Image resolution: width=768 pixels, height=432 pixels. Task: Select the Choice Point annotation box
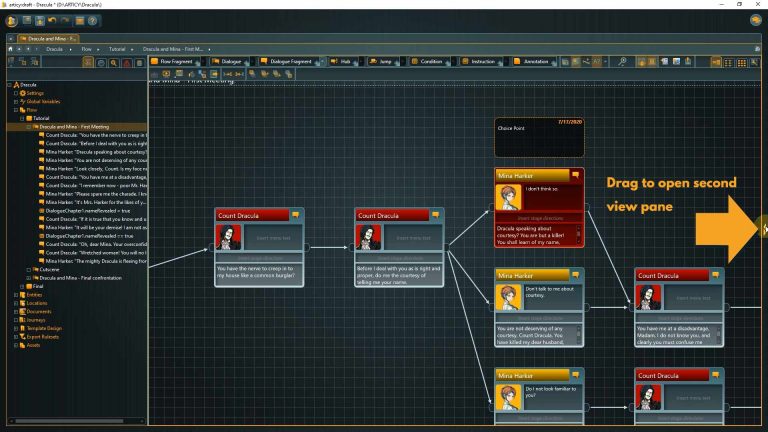pos(539,137)
